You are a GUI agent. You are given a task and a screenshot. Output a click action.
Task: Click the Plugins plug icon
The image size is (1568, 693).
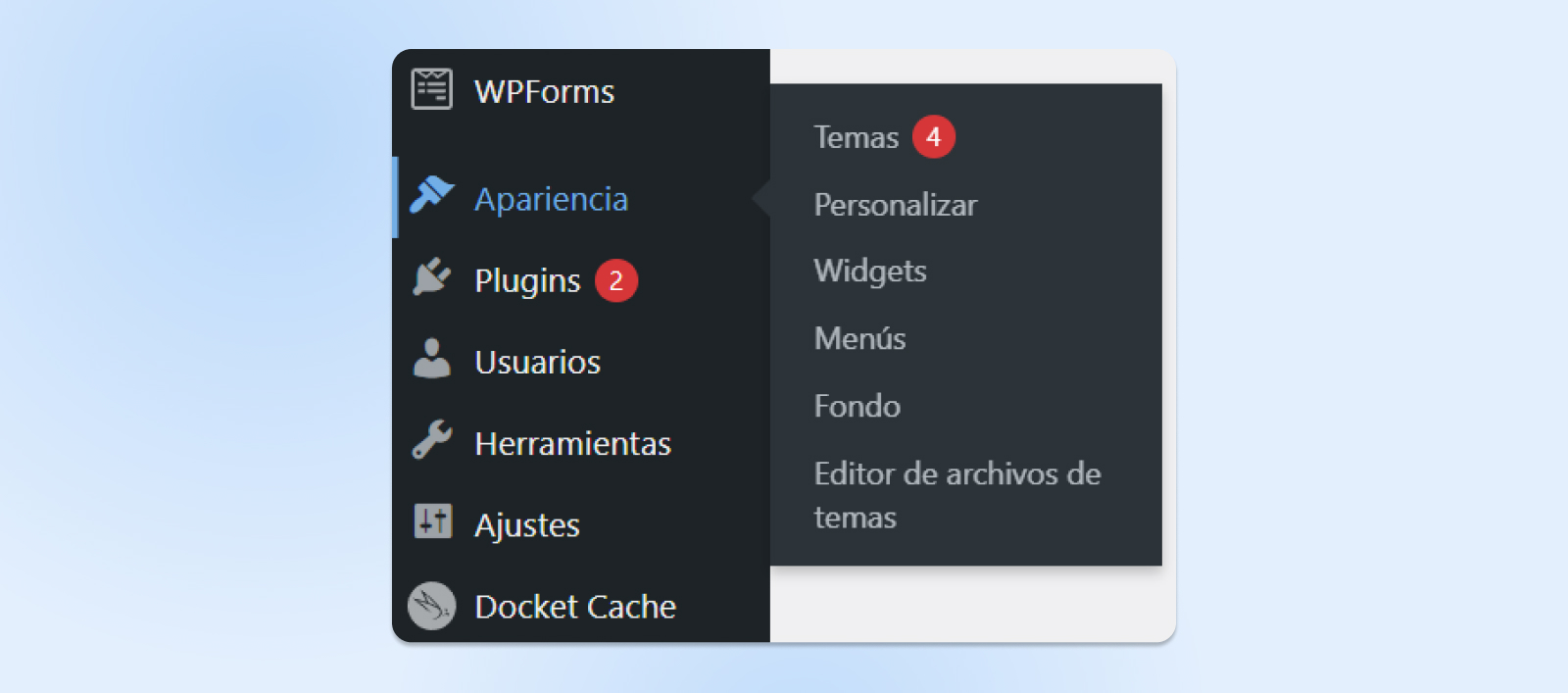(x=431, y=278)
